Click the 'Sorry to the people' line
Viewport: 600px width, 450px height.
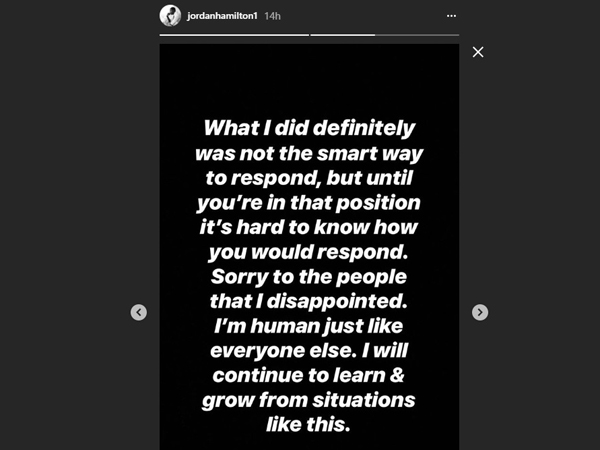(309, 277)
